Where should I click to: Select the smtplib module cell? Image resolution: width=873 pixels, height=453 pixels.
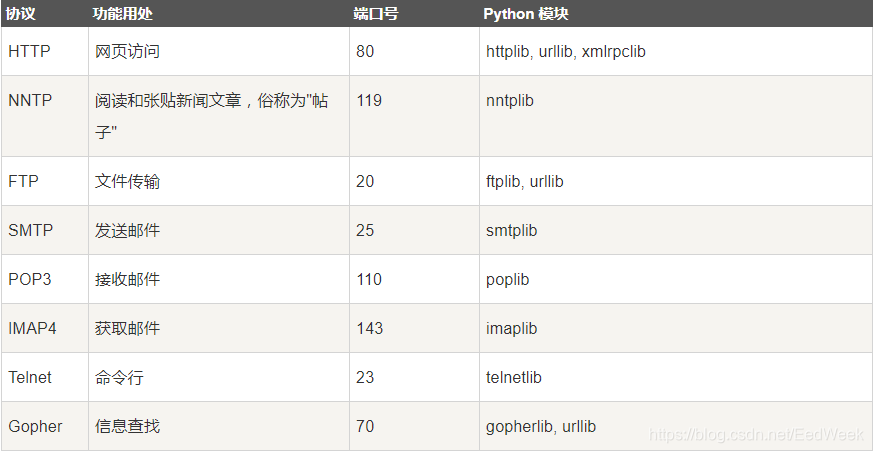(676, 230)
